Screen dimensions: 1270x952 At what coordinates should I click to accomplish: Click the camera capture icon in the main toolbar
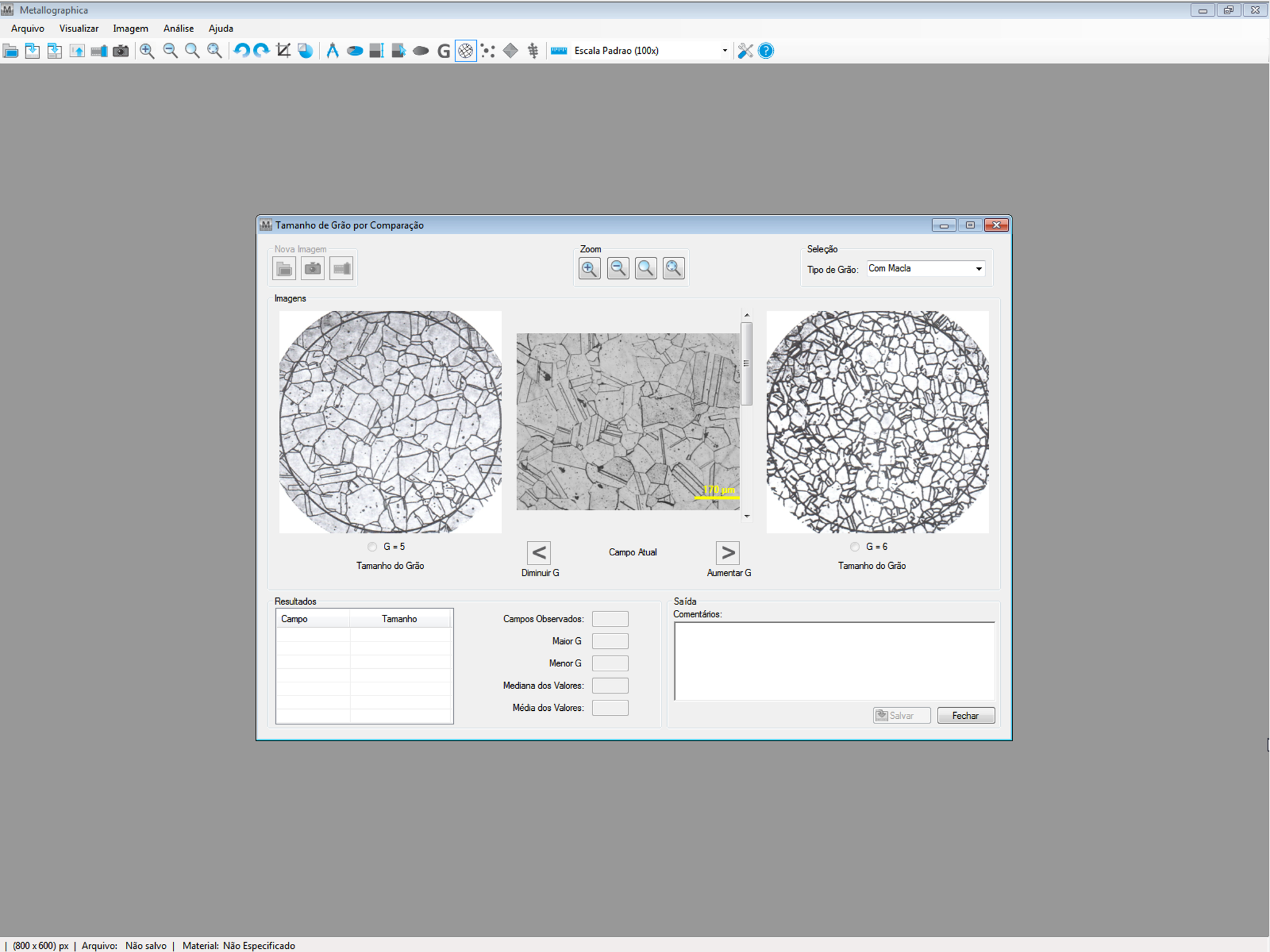(x=121, y=51)
